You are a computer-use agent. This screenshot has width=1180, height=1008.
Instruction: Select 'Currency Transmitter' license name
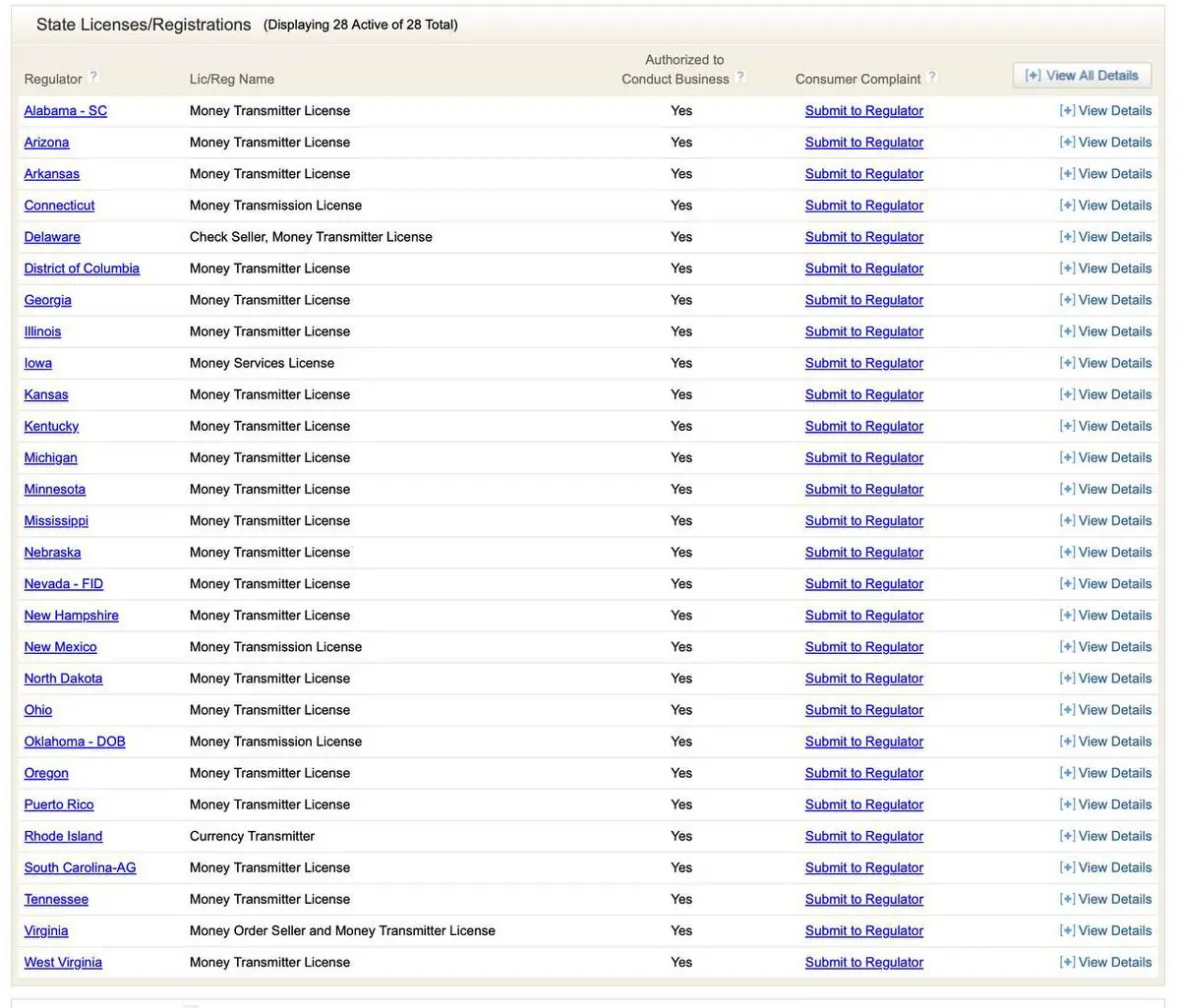[253, 836]
